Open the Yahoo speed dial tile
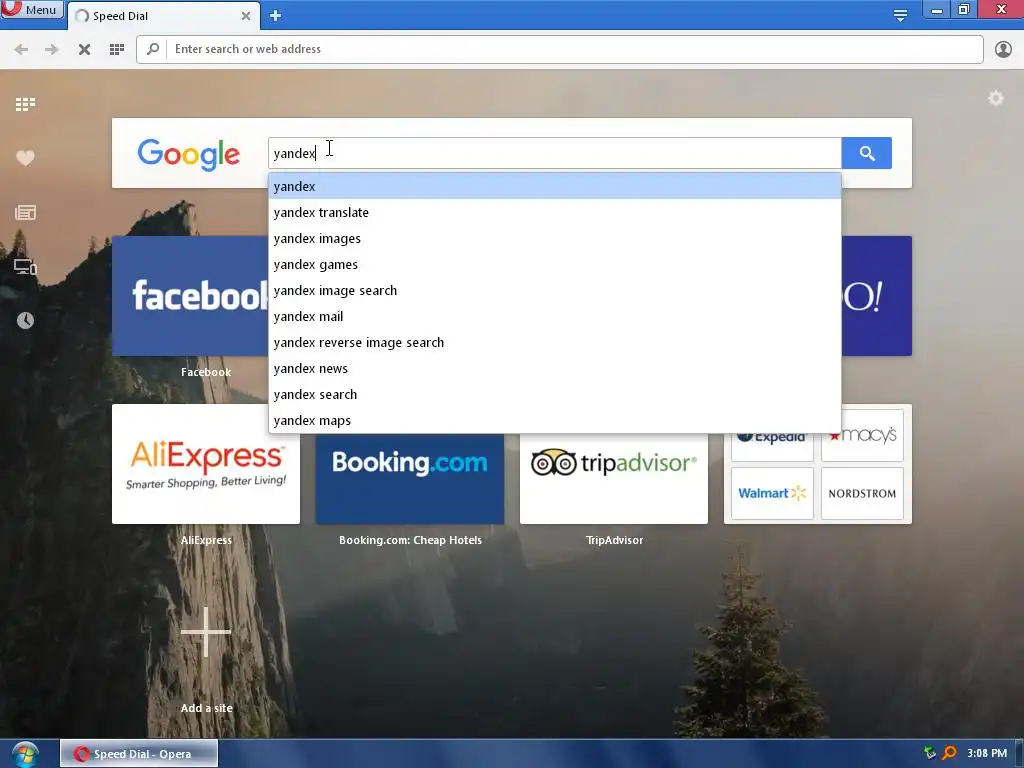Viewport: 1024px width, 768px height. [x=876, y=296]
